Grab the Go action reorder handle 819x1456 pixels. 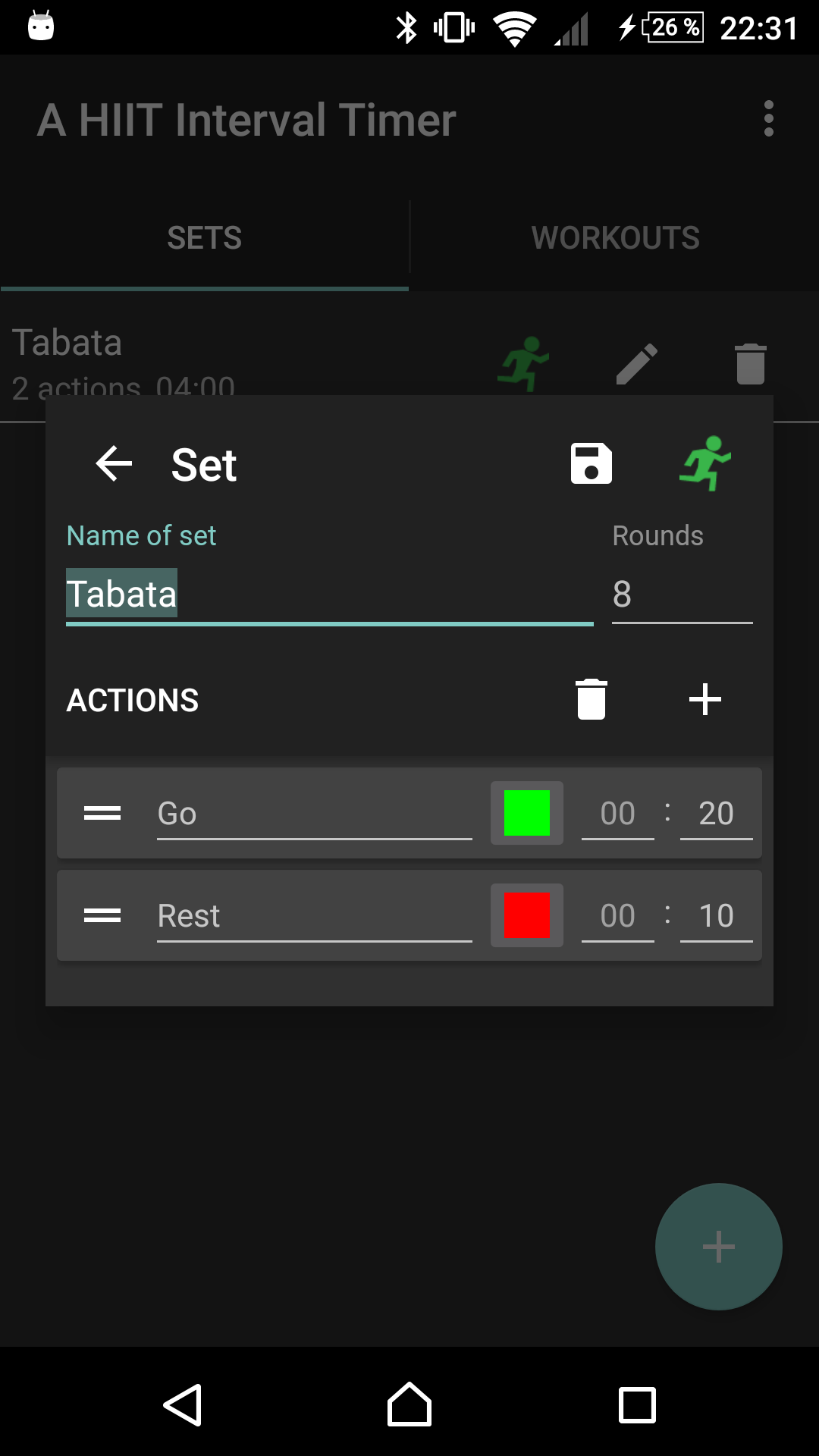coord(102,813)
